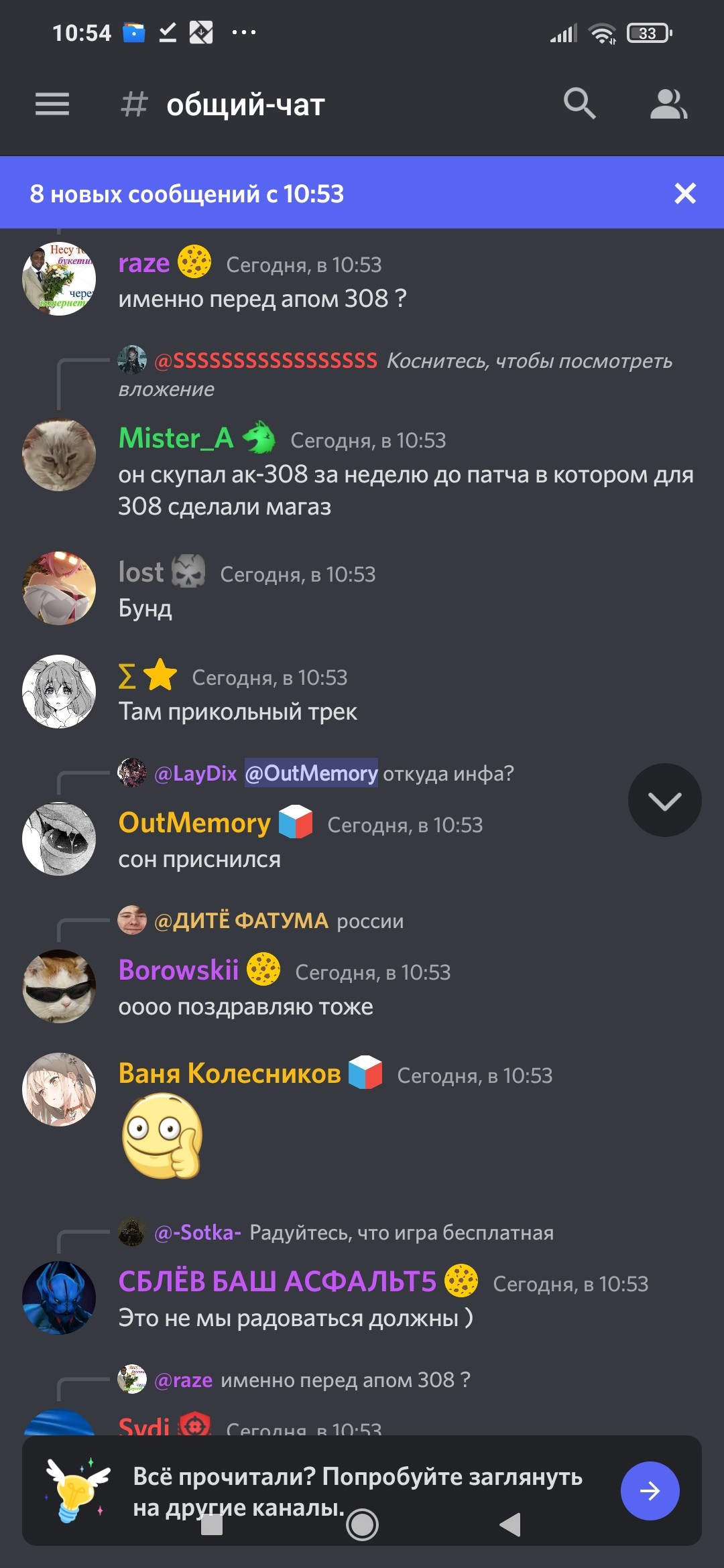
Task: Open the SSSSSSSSSSSSSSSS reply attachment preview
Action: coord(396,375)
